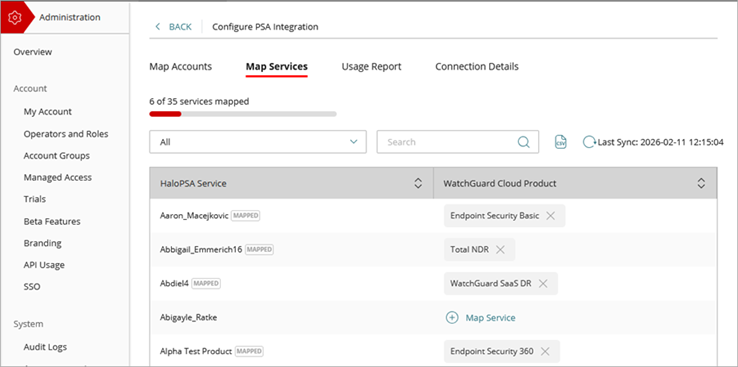Click Abdiel4 service name
Image resolution: width=738 pixels, height=367 pixels.
tap(175, 284)
